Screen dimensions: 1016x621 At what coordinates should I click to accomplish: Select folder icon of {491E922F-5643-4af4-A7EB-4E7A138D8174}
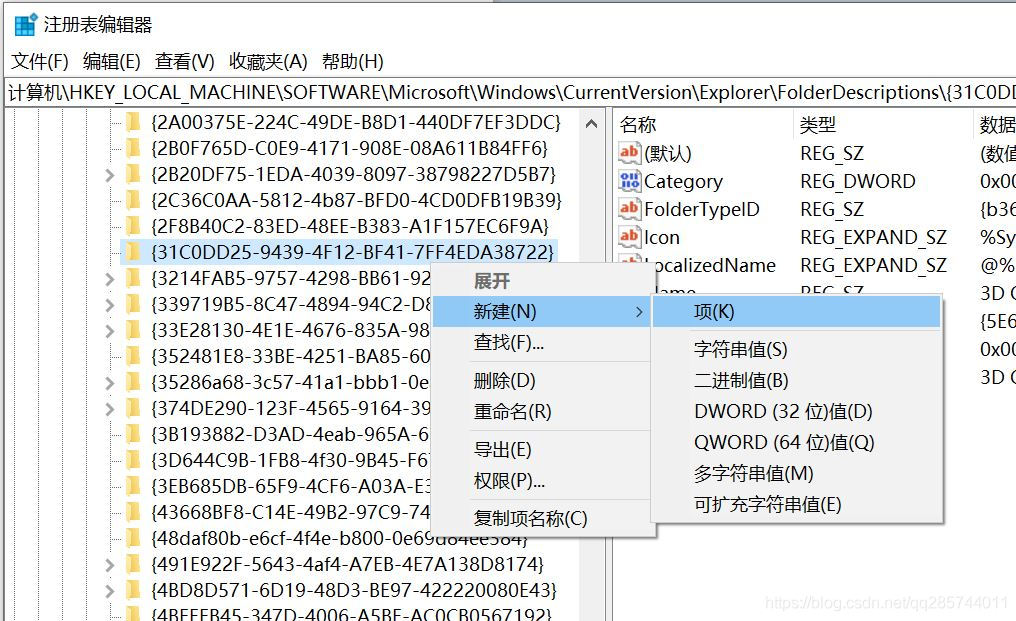[x=133, y=564]
